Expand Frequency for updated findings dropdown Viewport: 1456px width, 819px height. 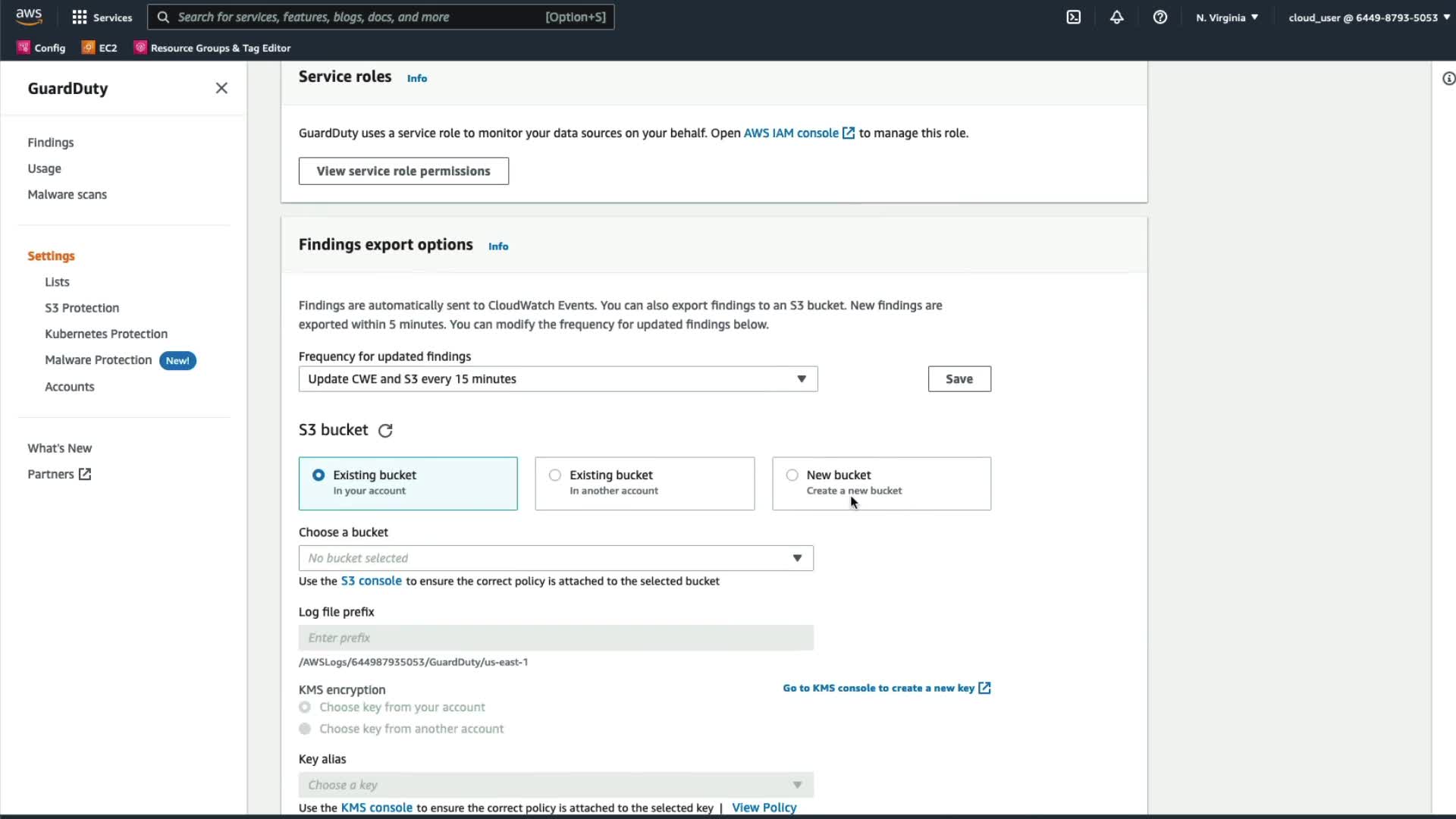[557, 379]
